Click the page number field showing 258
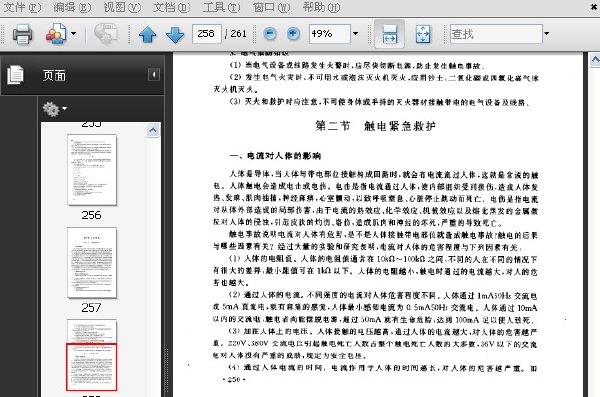Viewport: 600px width, 397px height. point(207,34)
